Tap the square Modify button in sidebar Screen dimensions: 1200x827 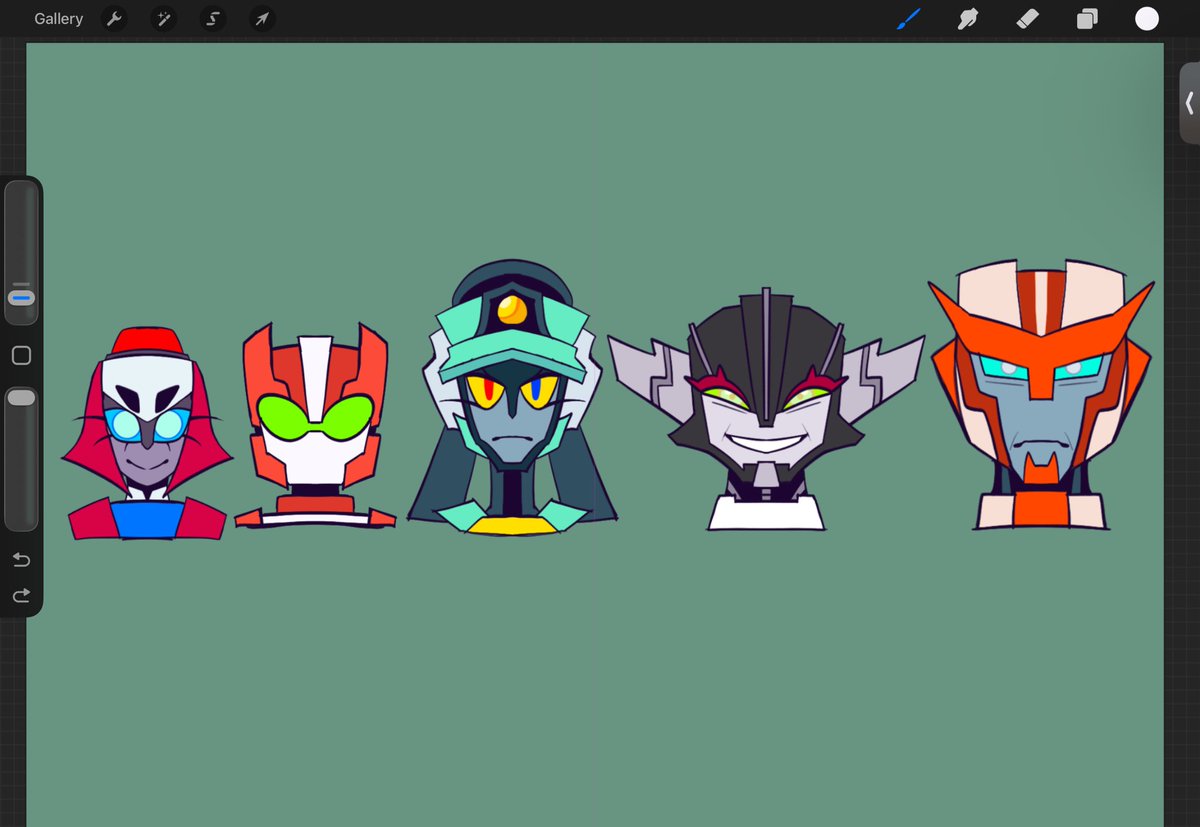tap(21, 355)
